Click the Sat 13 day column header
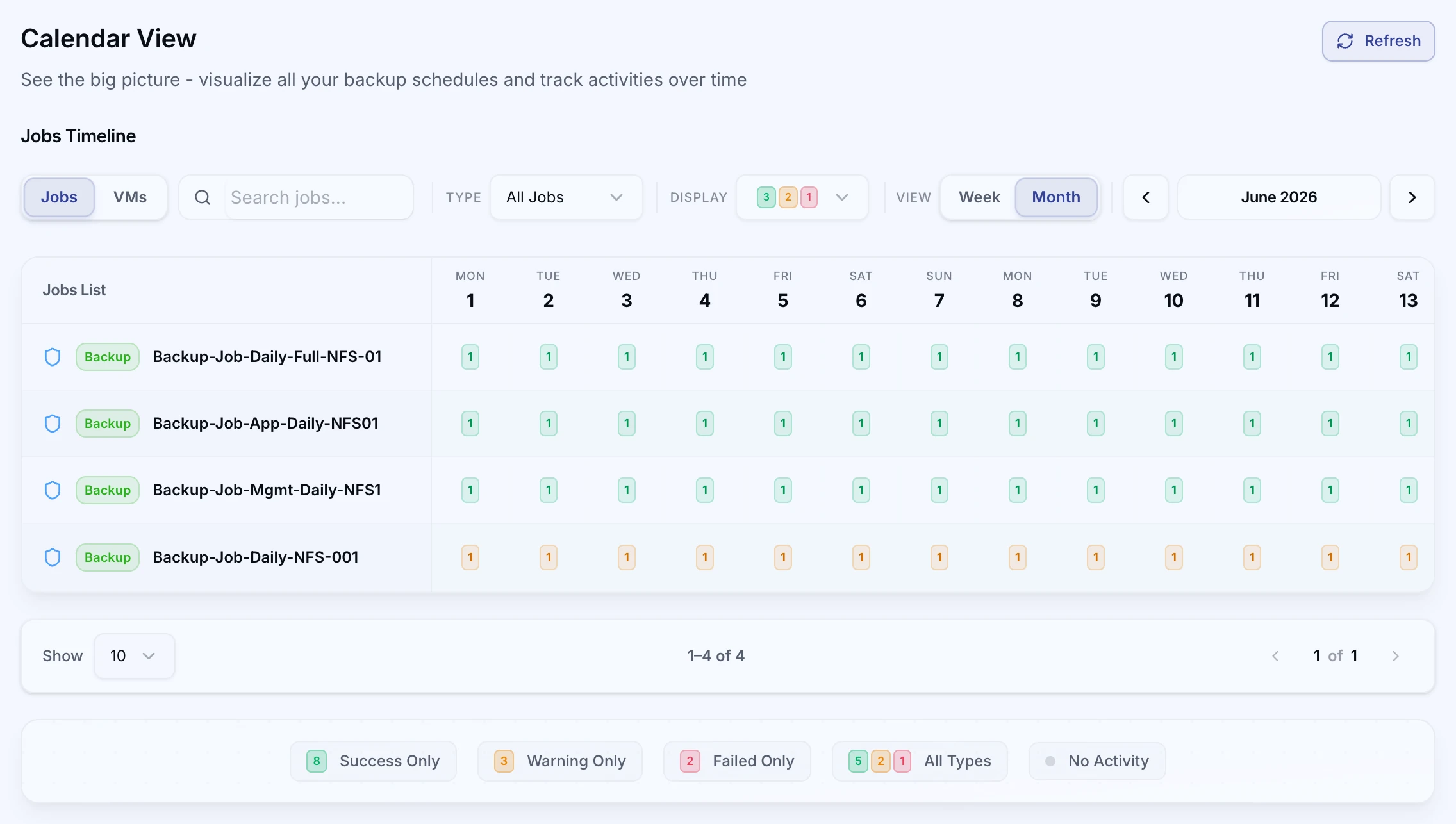 coord(1409,290)
